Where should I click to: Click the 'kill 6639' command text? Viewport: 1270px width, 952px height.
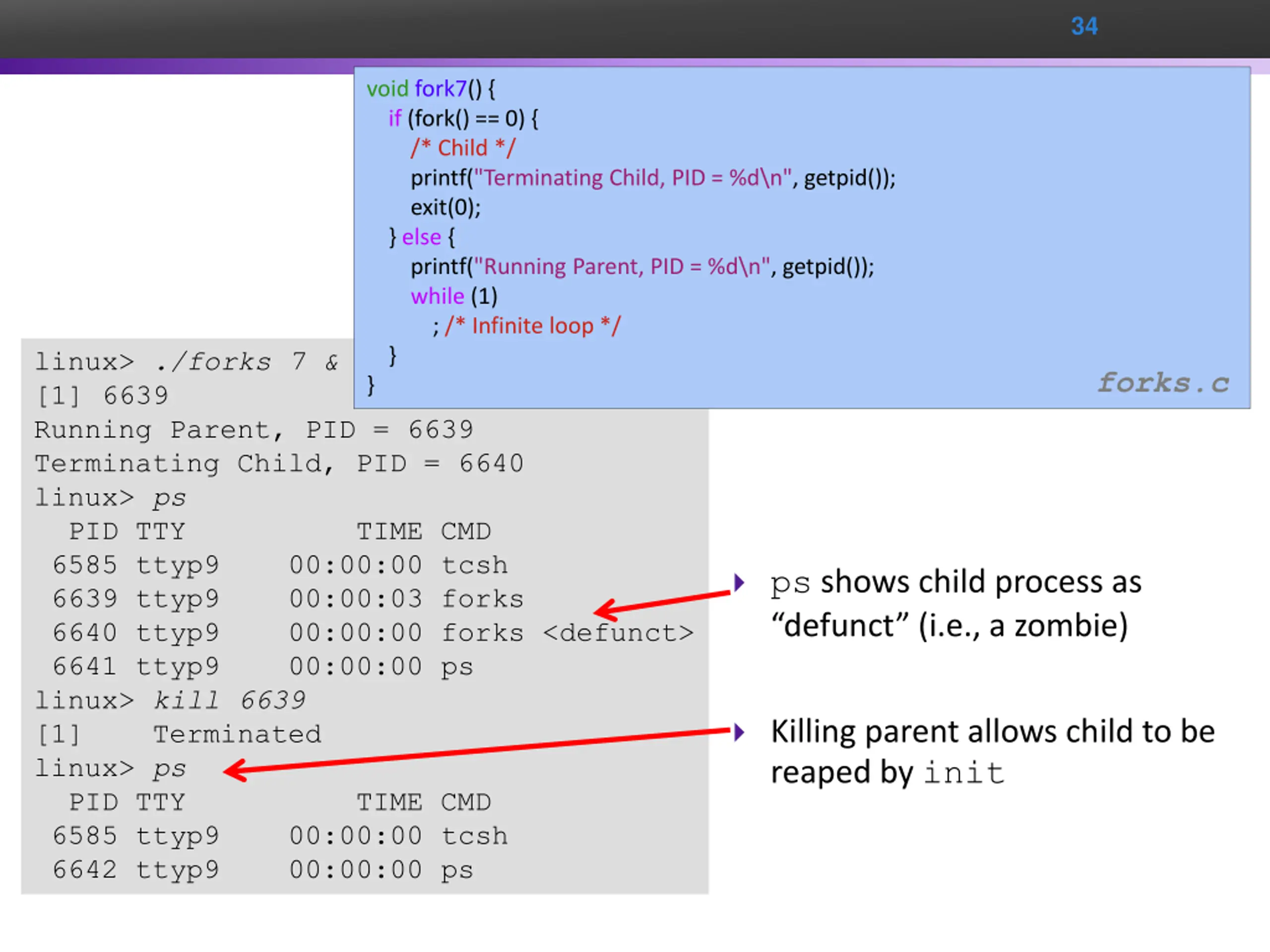coord(230,701)
